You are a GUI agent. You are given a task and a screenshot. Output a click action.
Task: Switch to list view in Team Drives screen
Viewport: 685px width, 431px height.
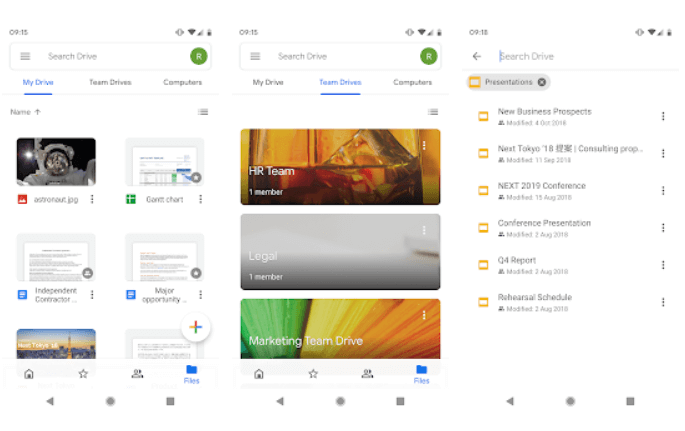(433, 112)
